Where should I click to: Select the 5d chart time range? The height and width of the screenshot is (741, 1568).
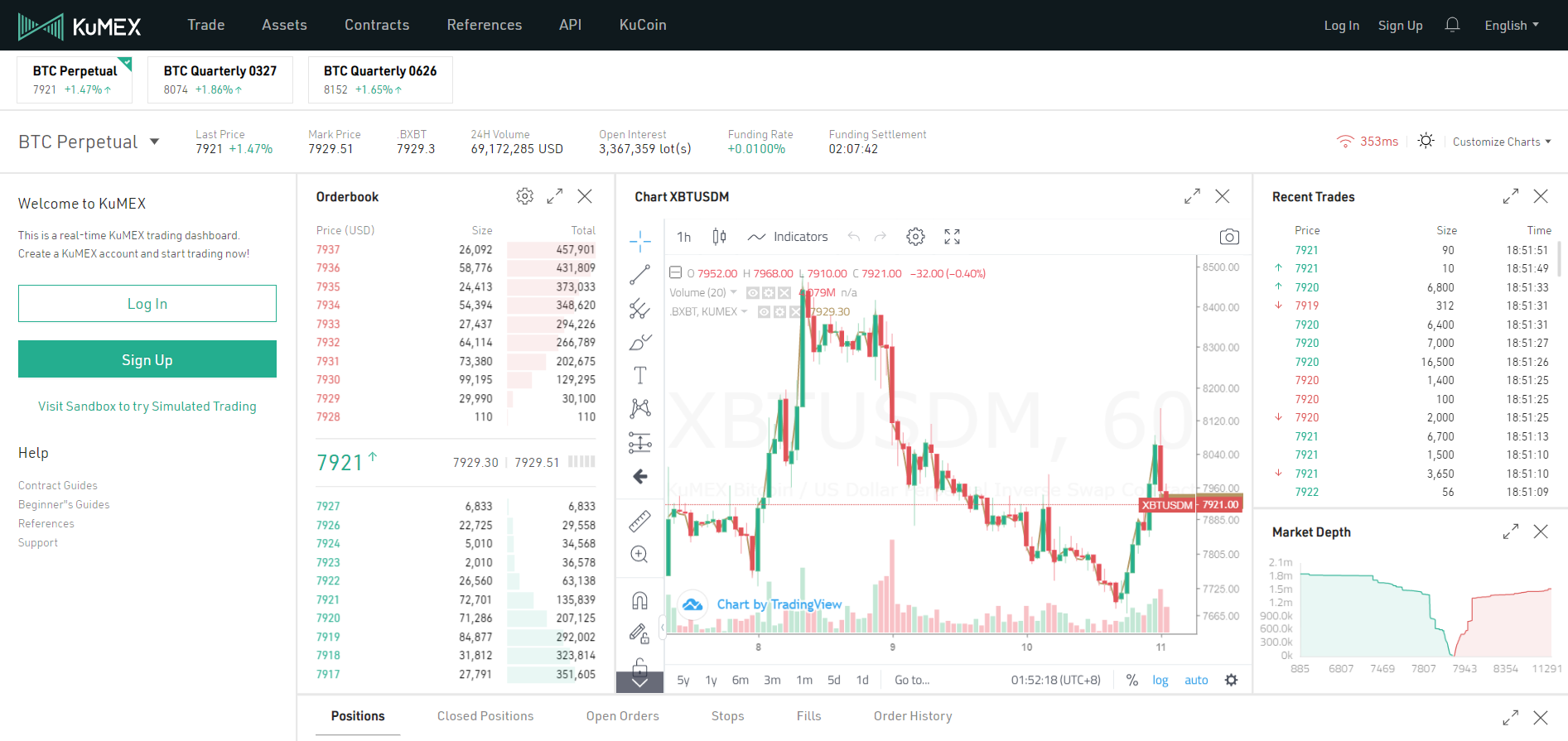point(834,680)
